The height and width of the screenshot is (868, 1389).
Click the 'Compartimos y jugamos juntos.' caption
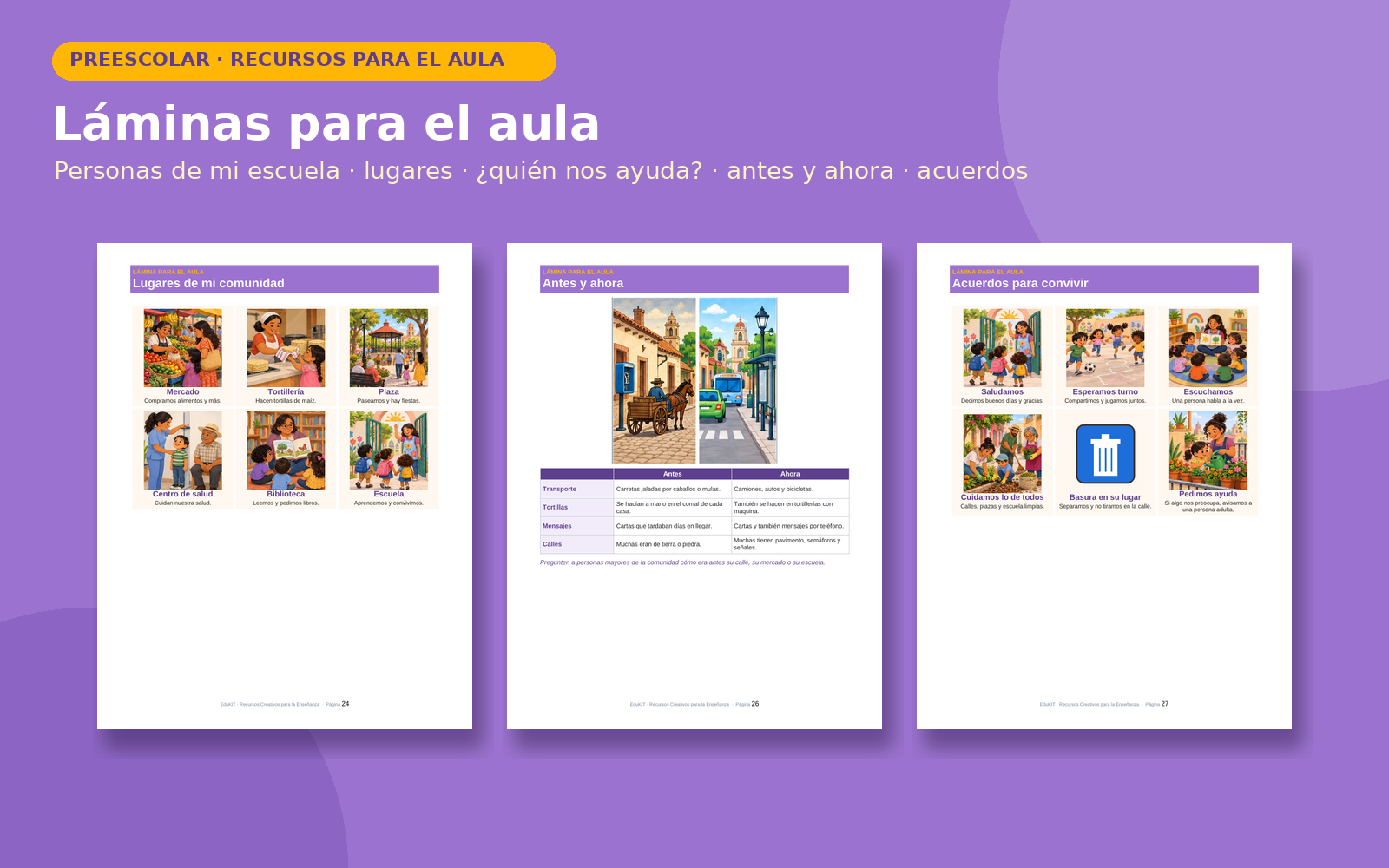[x=1105, y=401]
